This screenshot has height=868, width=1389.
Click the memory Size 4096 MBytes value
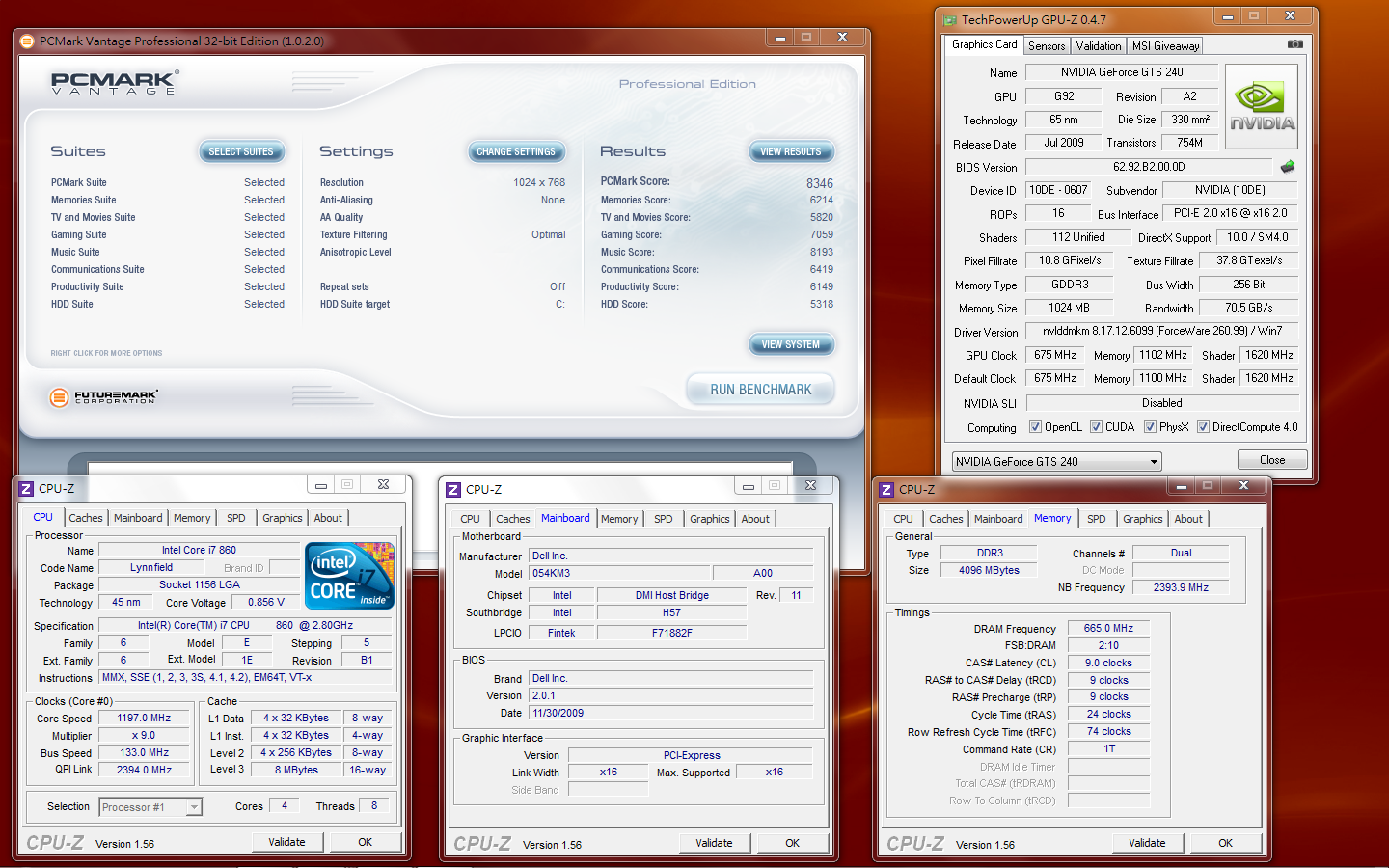point(989,571)
